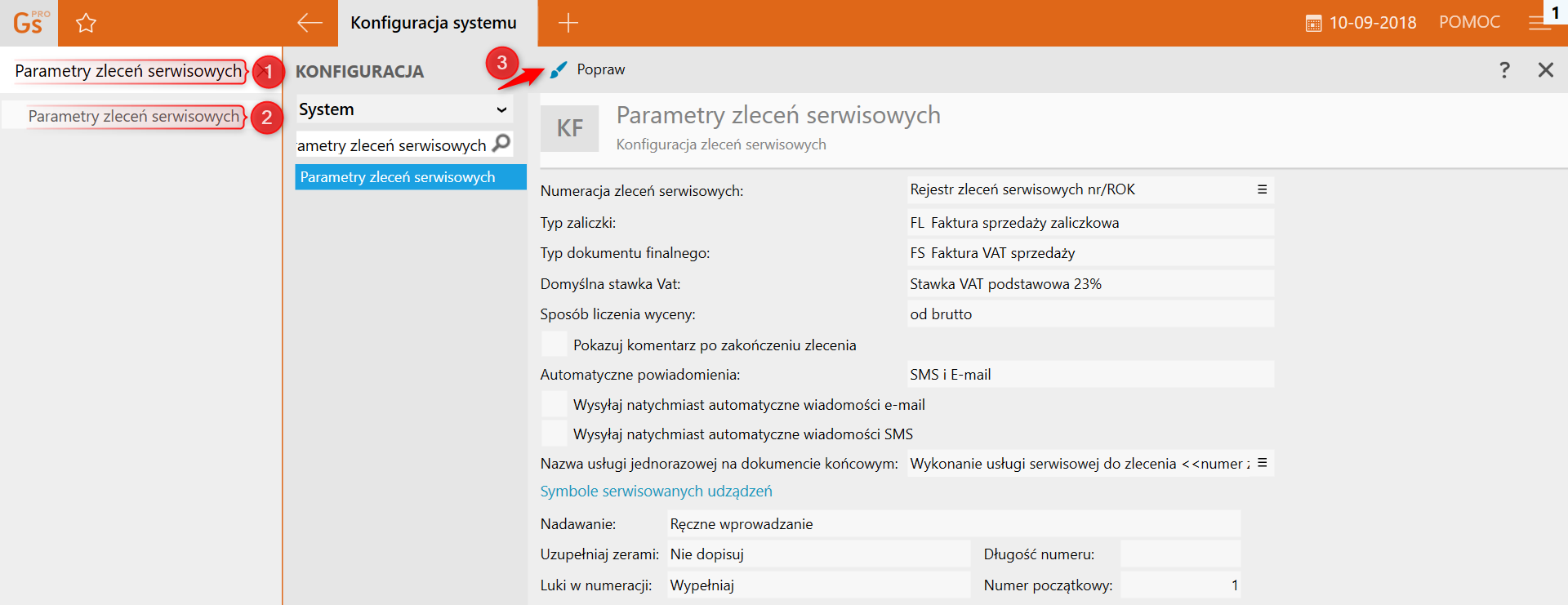This screenshot has width=1568, height=605.
Task: Click the Typ zaliczki label
Action: [x=578, y=223]
